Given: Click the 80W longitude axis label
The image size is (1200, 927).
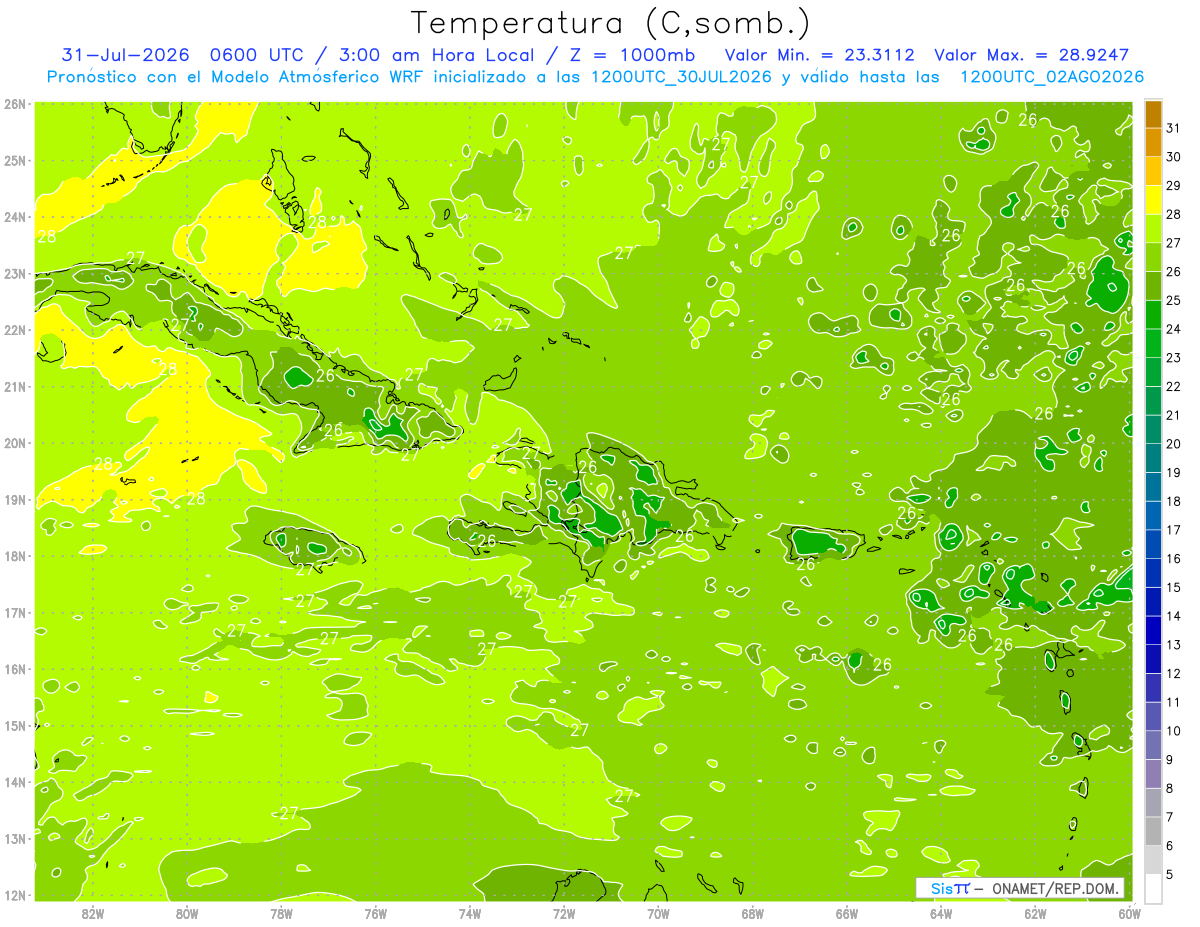Looking at the screenshot, I should [x=187, y=913].
